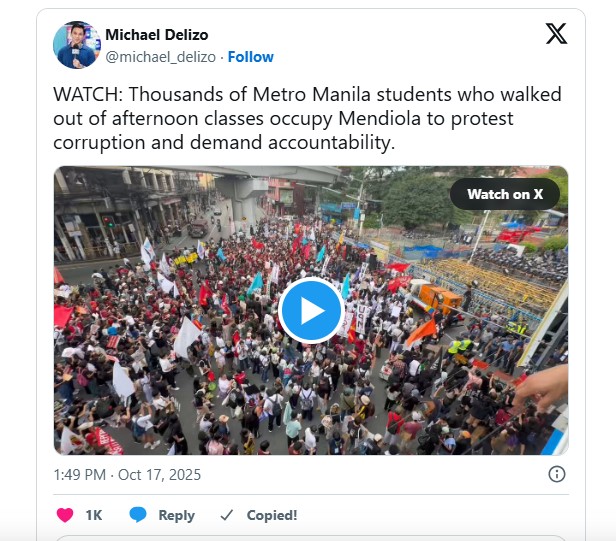616x541 pixels.
Task: Click the X logo icon
Action: pyautogui.click(x=556, y=33)
